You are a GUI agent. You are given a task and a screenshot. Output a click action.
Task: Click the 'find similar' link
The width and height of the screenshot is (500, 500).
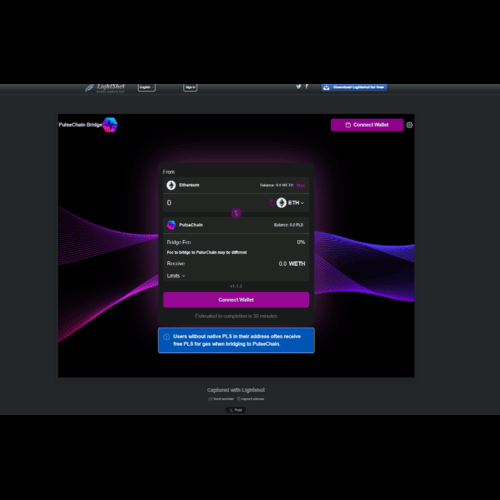point(221,399)
